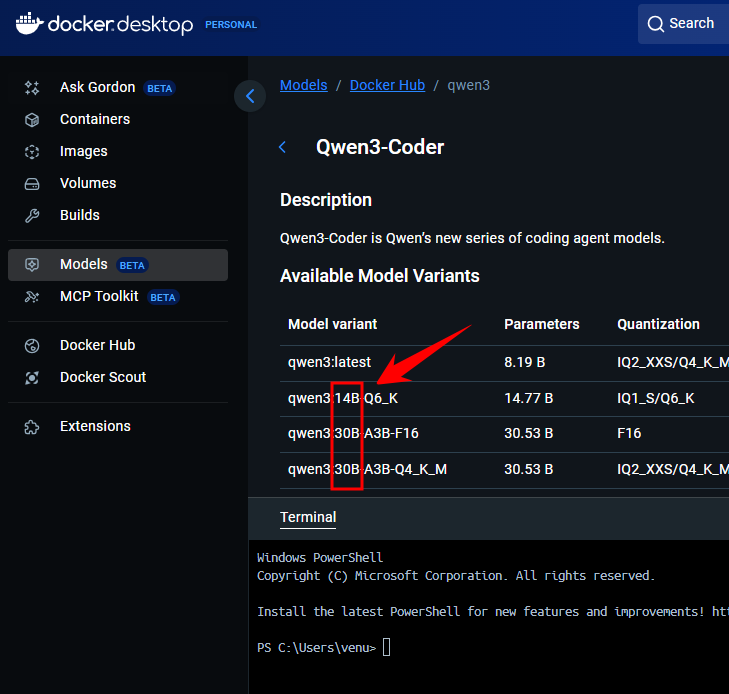
Task: Click the Containers cube icon
Action: [x=32, y=119]
